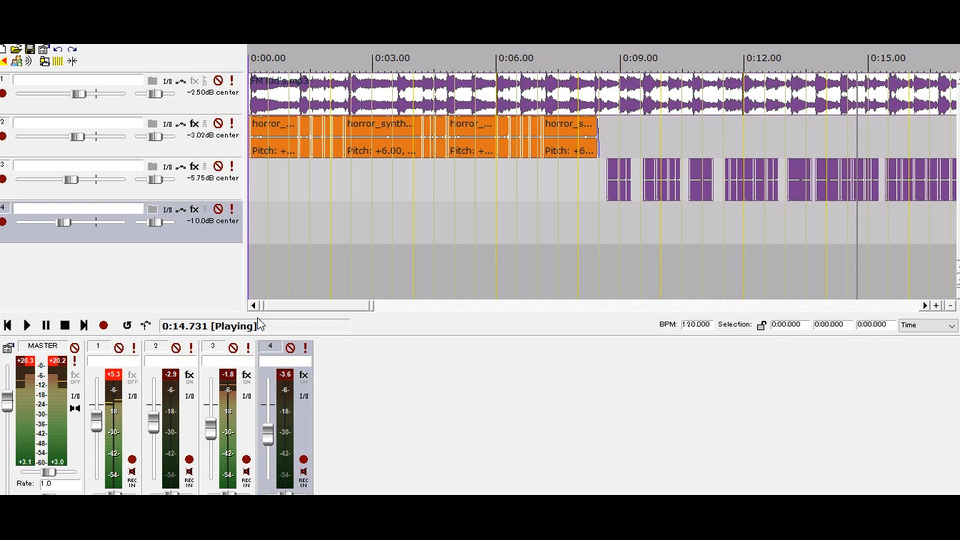960x540 pixels.
Task: Stop playback with the stop button
Action: pyautogui.click(x=65, y=326)
